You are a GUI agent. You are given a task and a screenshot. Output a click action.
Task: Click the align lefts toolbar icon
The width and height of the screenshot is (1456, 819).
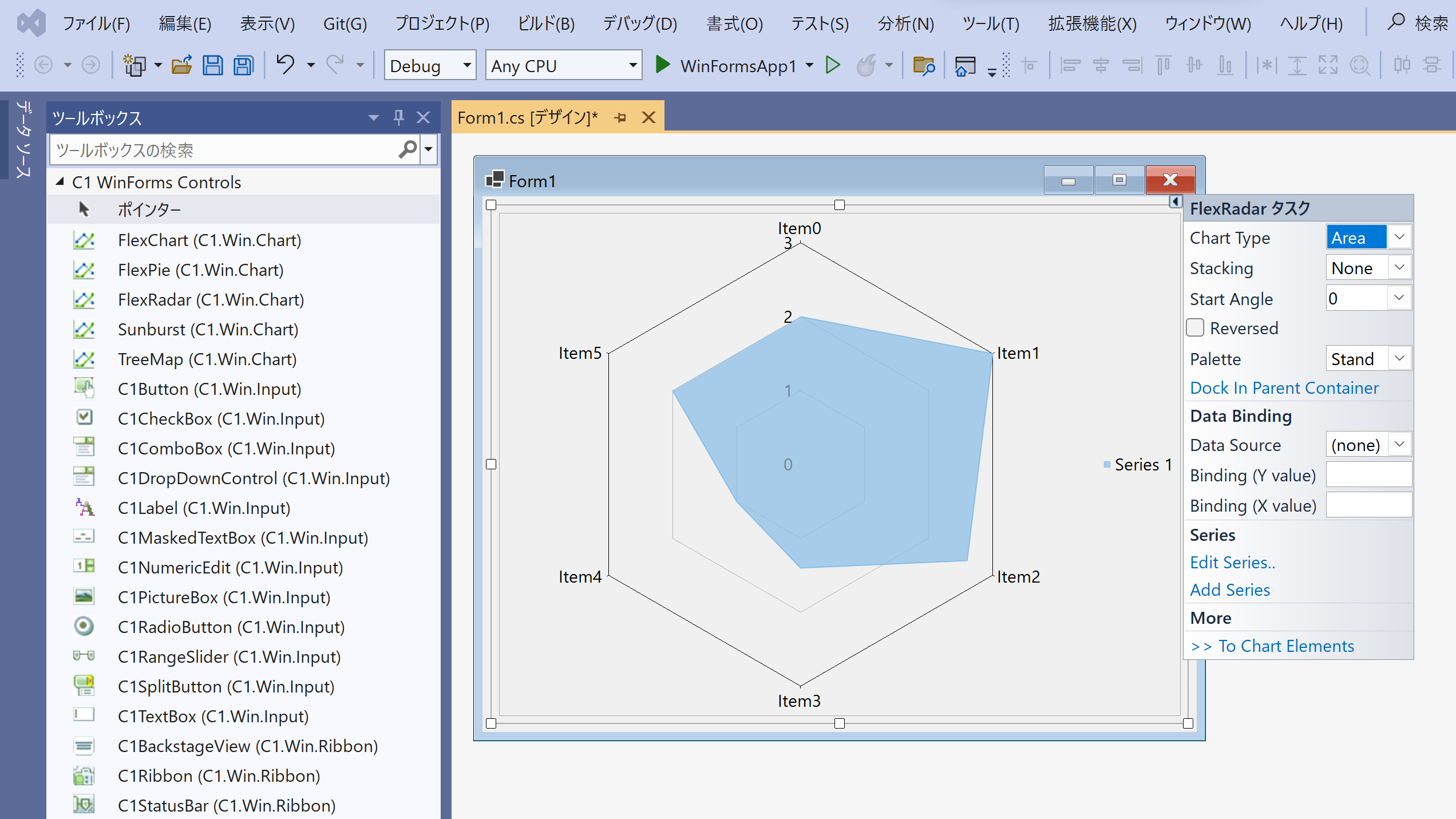pyautogui.click(x=1070, y=65)
